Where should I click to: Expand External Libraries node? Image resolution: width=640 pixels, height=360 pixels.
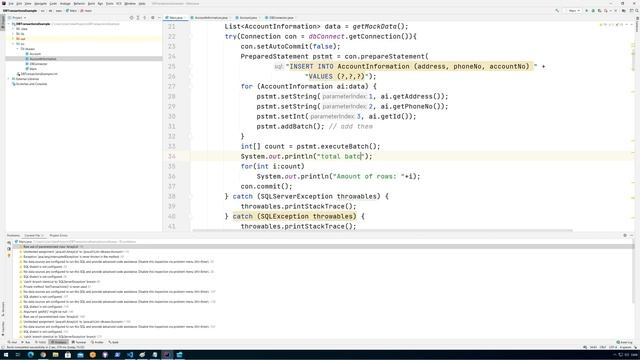[9, 79]
